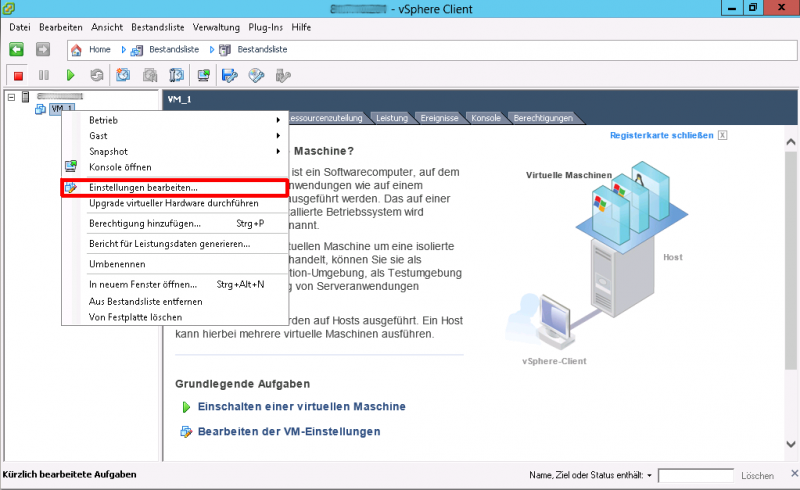
Task: Click the task filter text input field
Action: click(x=696, y=476)
